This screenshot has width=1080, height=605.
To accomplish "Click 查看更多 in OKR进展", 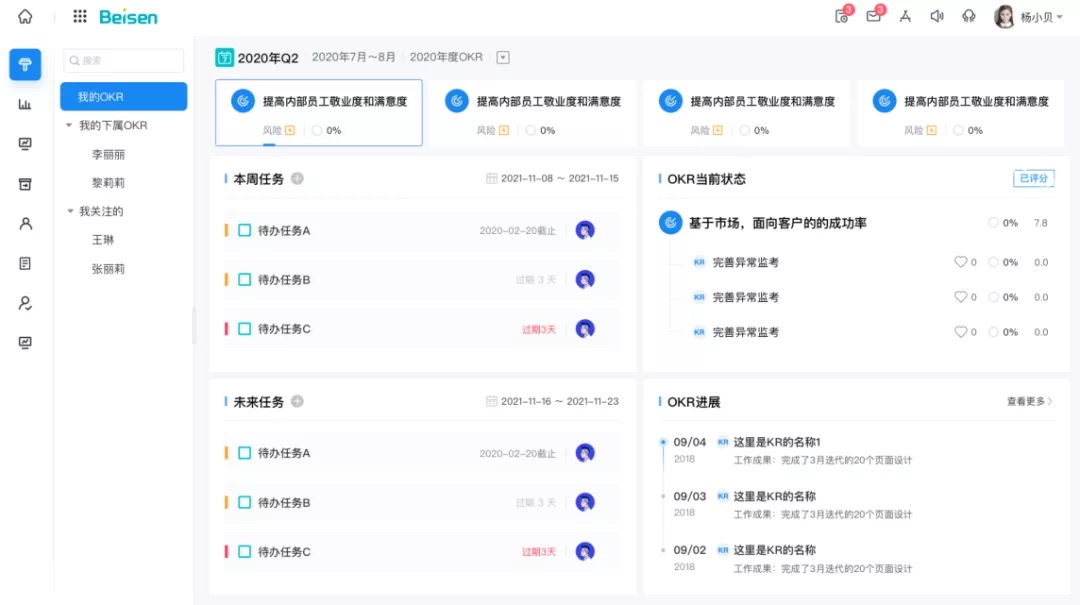I will [x=1030, y=401].
